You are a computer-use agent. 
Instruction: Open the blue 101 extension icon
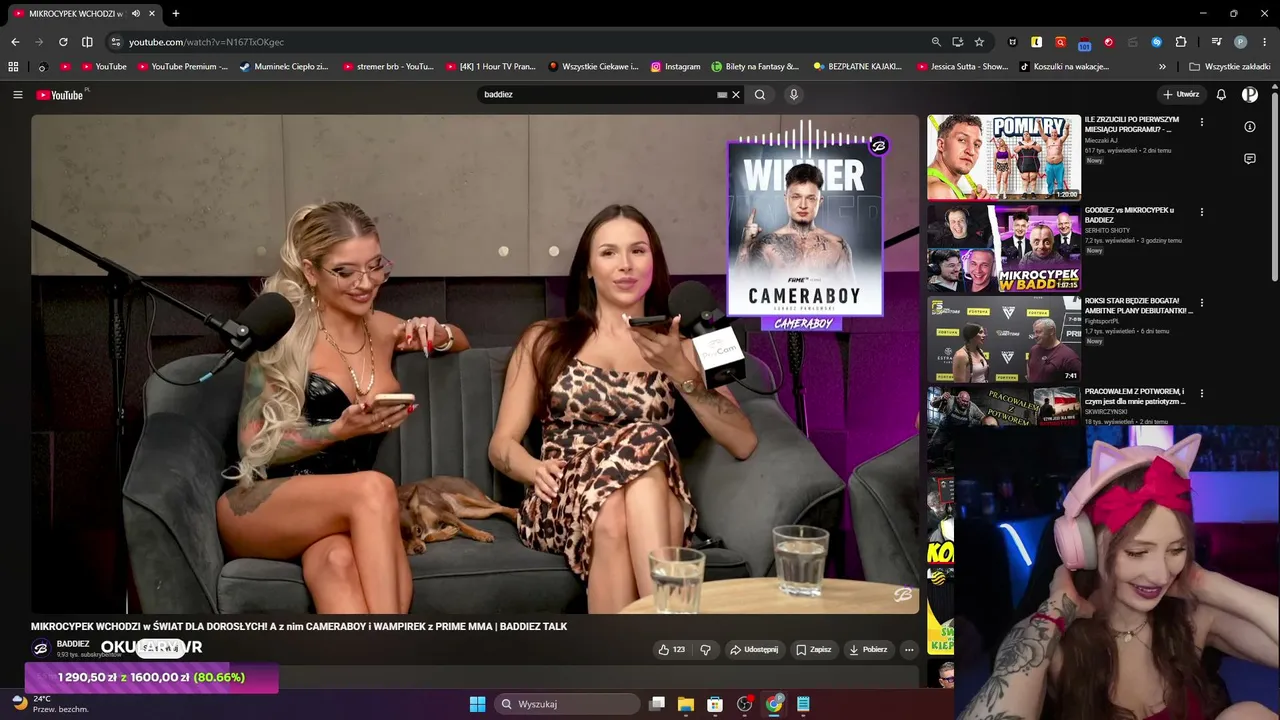pos(1084,43)
